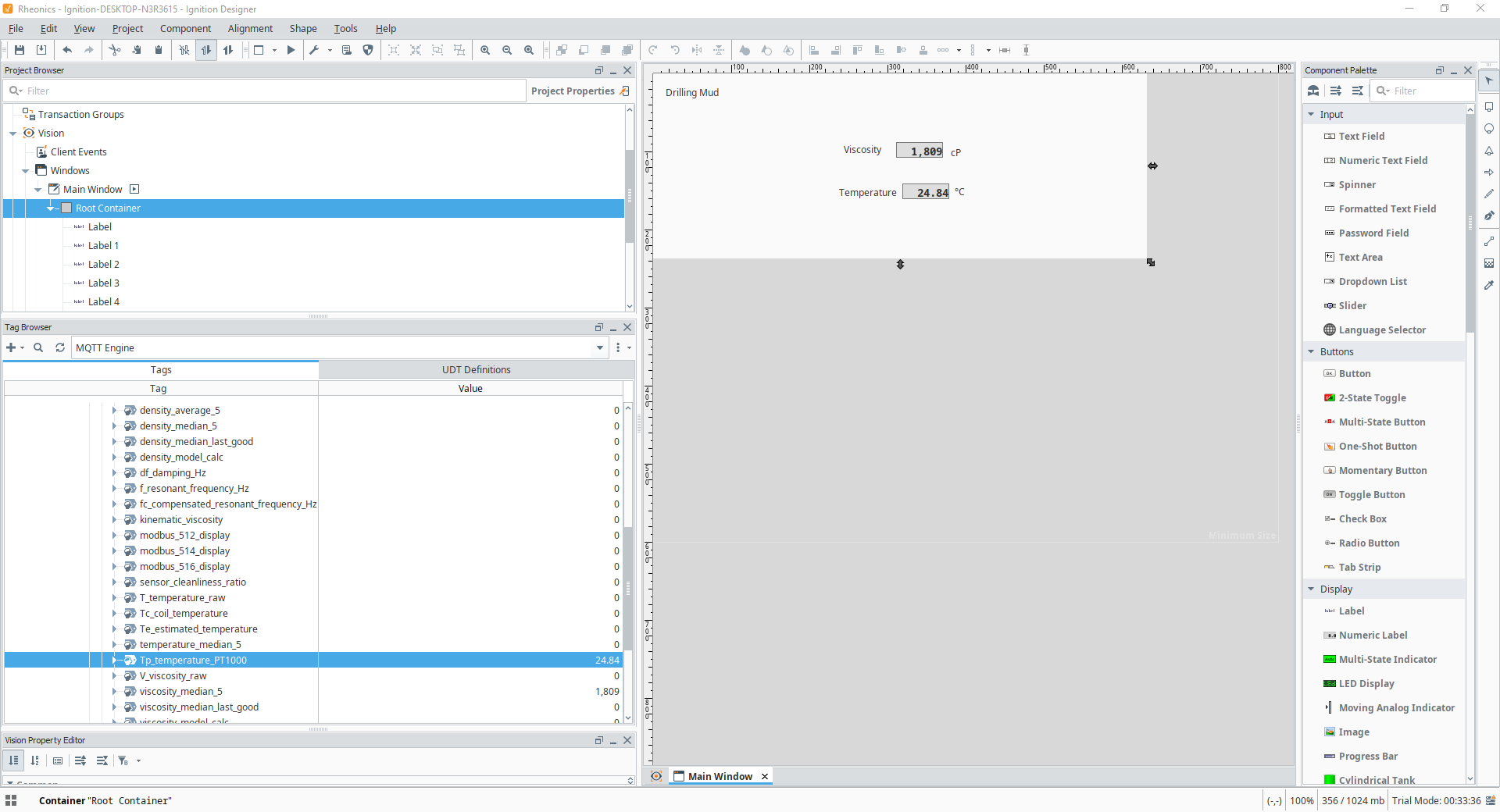Expand the kinematic_viscosity tag

point(114,519)
